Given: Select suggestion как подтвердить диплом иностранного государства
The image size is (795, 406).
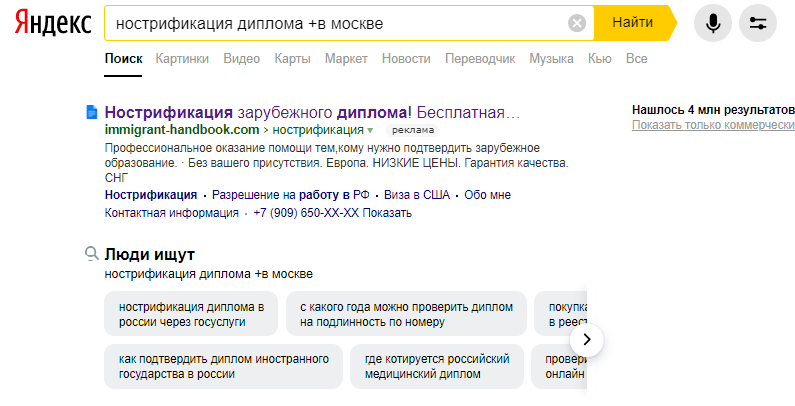Looking at the screenshot, I should tap(223, 366).
